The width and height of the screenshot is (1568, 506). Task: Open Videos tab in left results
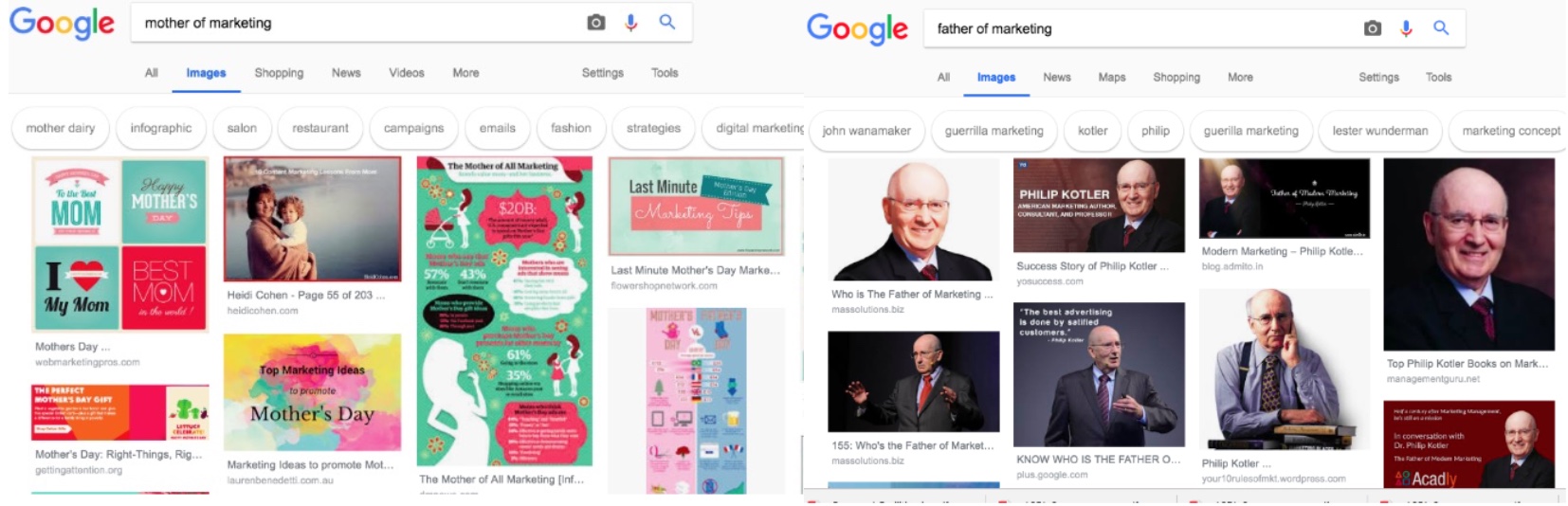[407, 73]
